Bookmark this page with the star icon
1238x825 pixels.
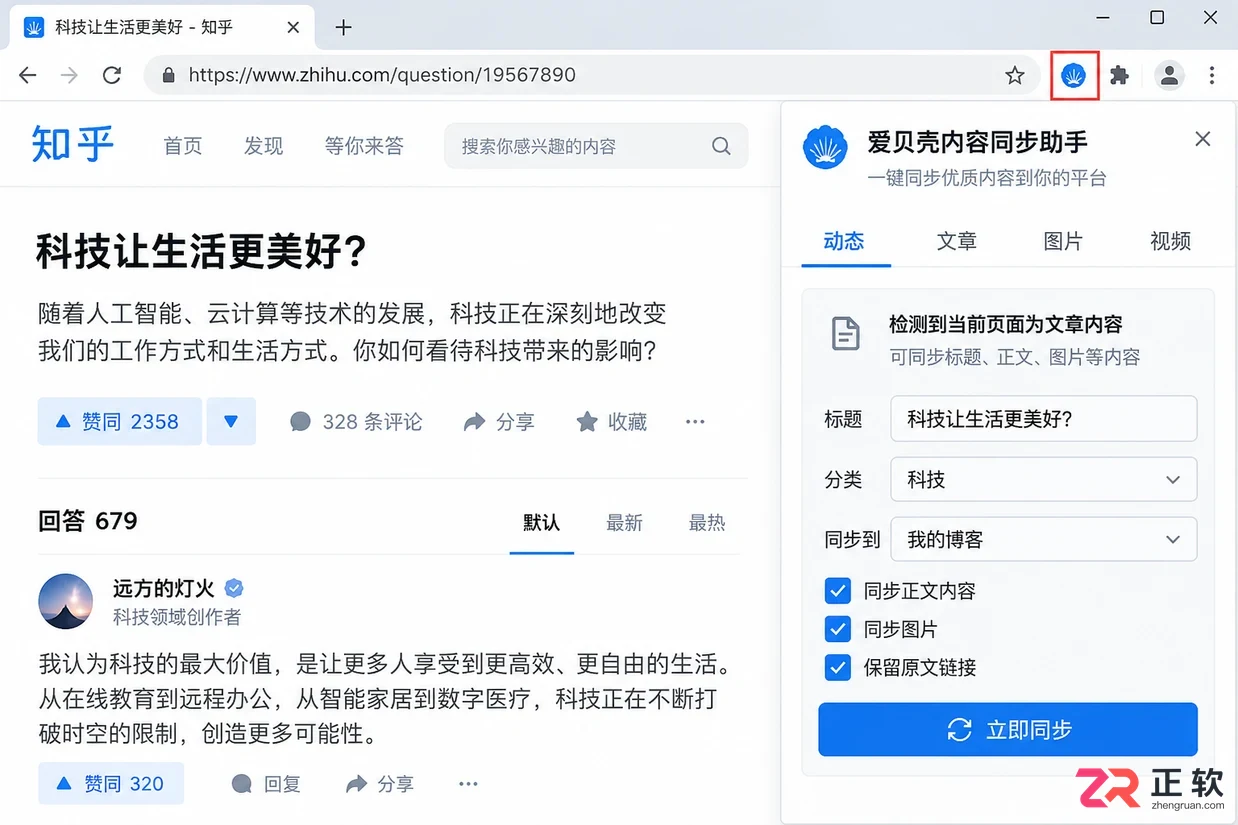pyautogui.click(x=1015, y=75)
